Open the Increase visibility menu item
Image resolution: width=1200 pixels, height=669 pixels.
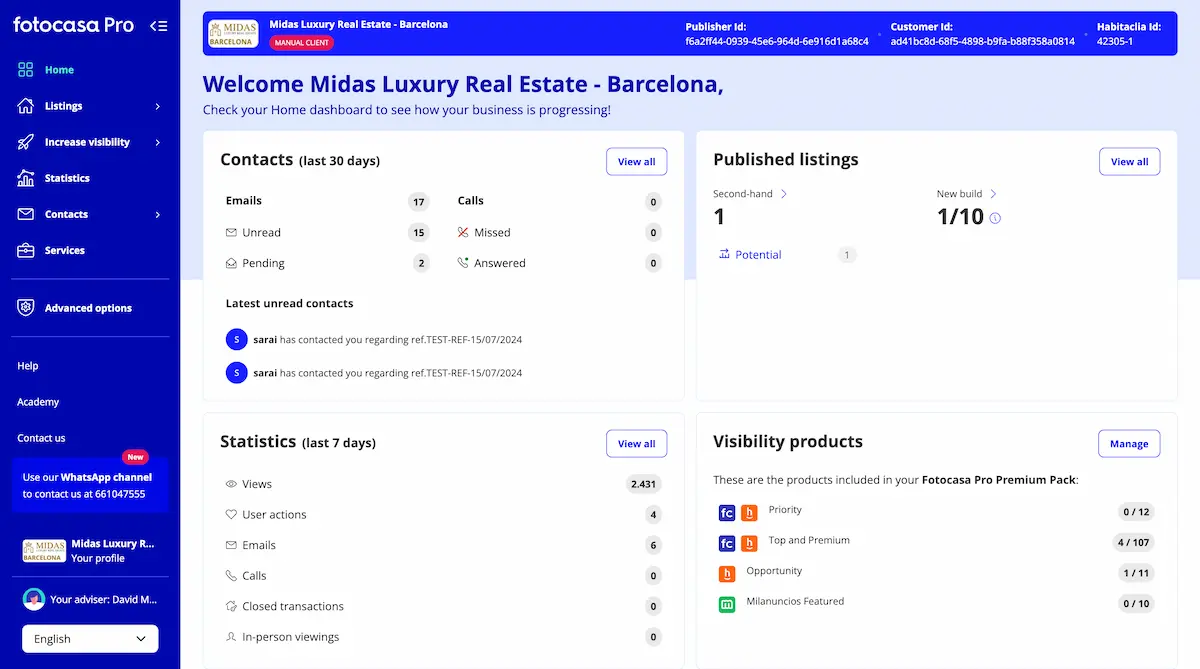click(x=87, y=142)
